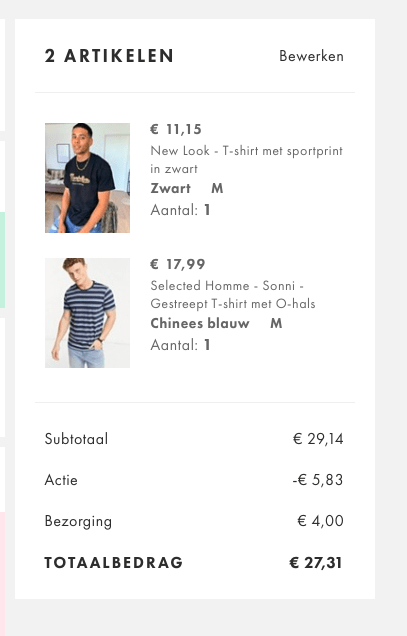This screenshot has height=636, width=407.
Task: Click the Subtotaal label
Action: click(76, 439)
